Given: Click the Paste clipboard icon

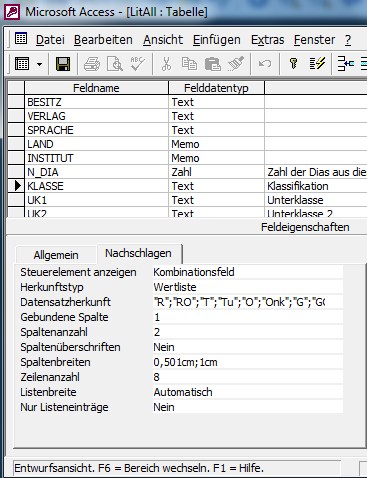Looking at the screenshot, I should 212,63.
